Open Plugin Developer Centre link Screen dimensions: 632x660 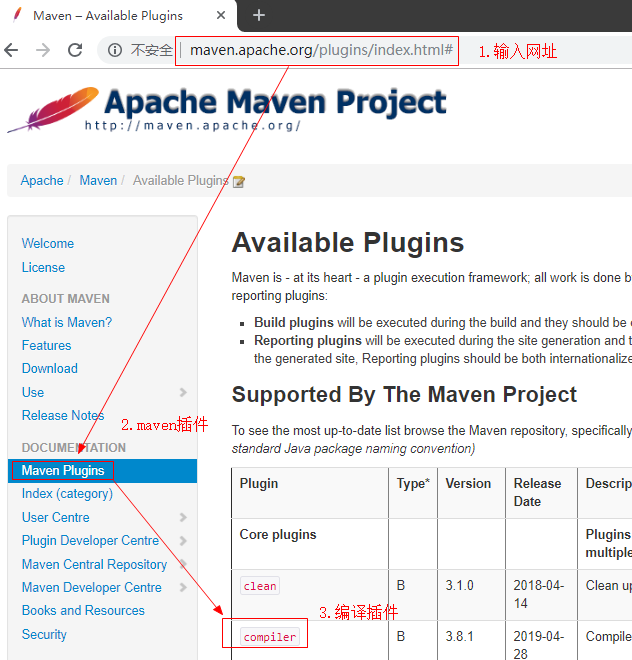91,540
